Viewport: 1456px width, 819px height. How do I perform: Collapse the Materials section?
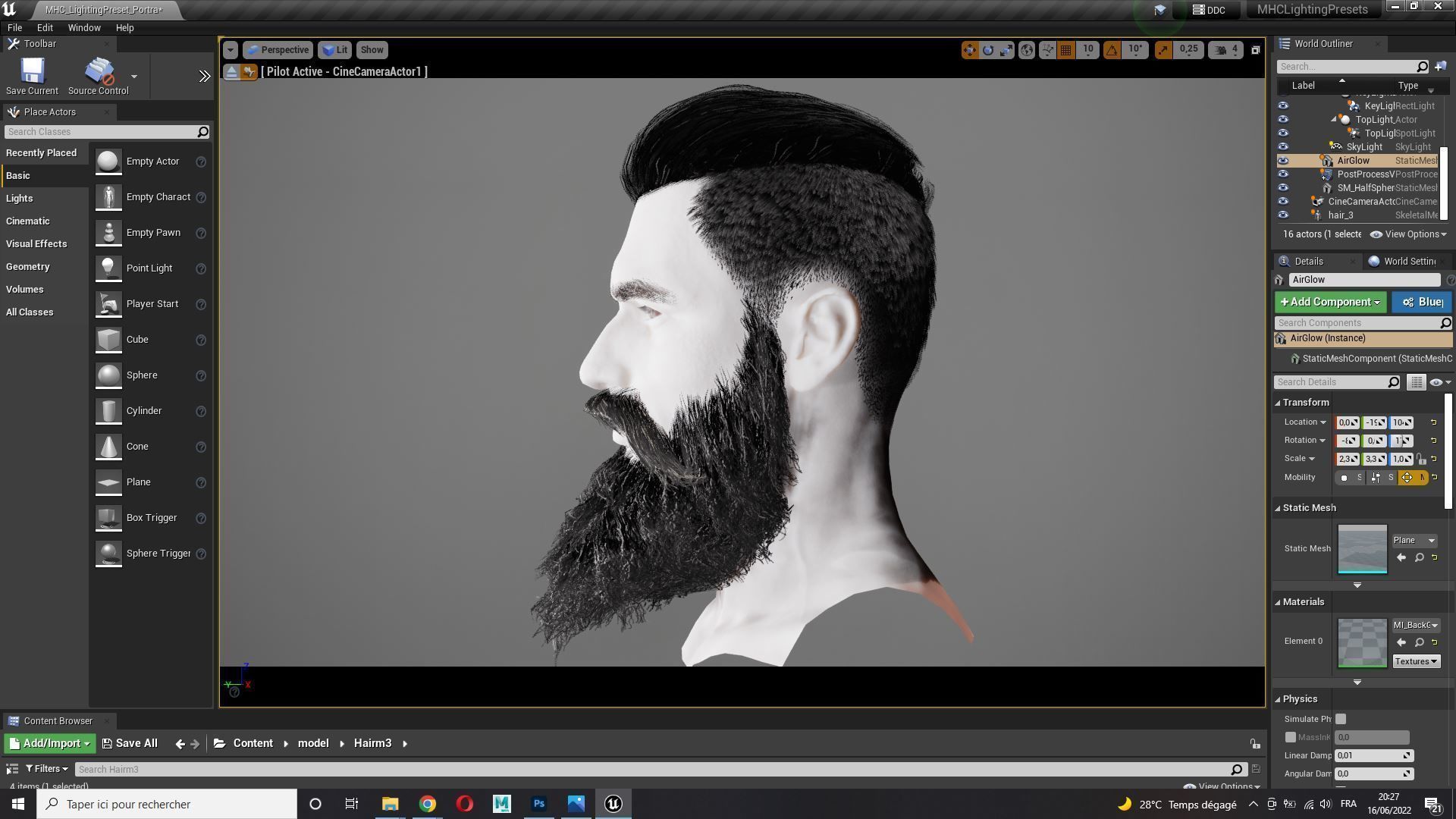[x=1278, y=602]
